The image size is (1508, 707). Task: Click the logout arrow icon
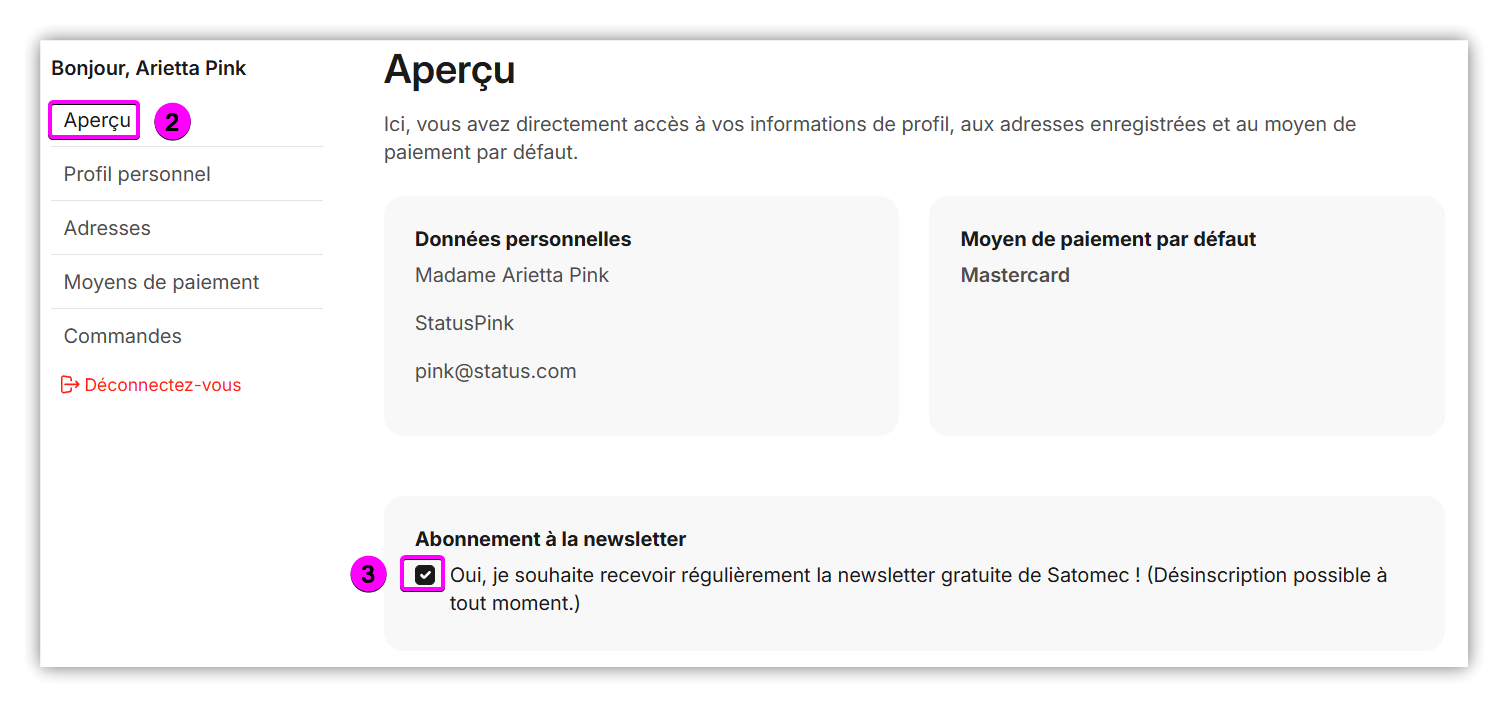pos(70,385)
